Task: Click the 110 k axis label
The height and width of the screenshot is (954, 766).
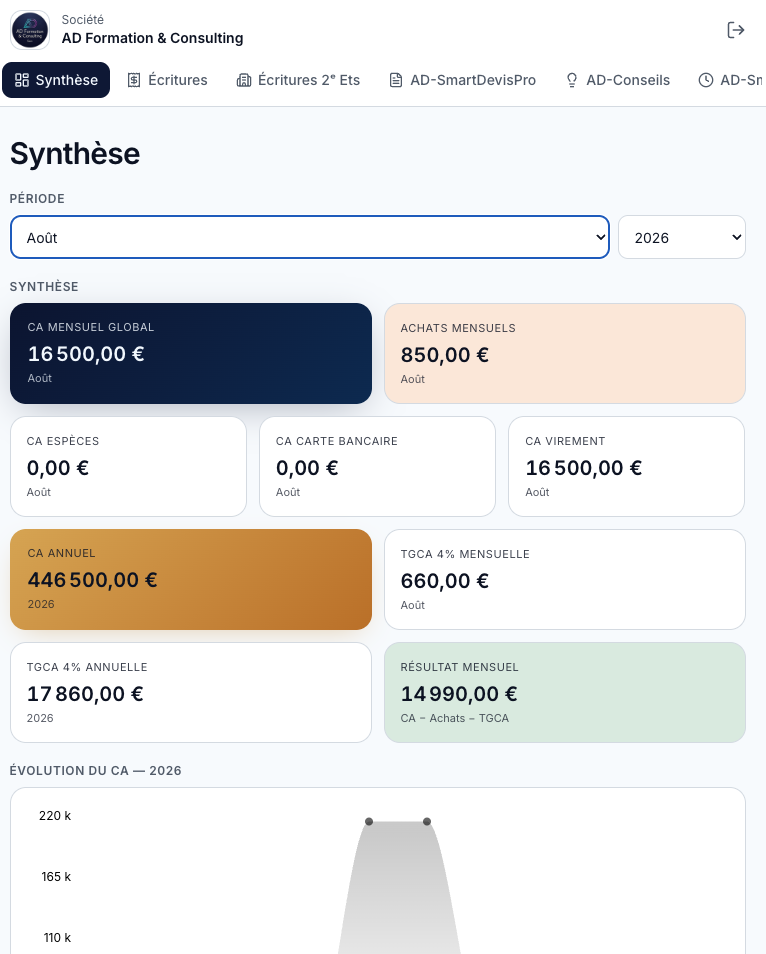Action: point(57,938)
